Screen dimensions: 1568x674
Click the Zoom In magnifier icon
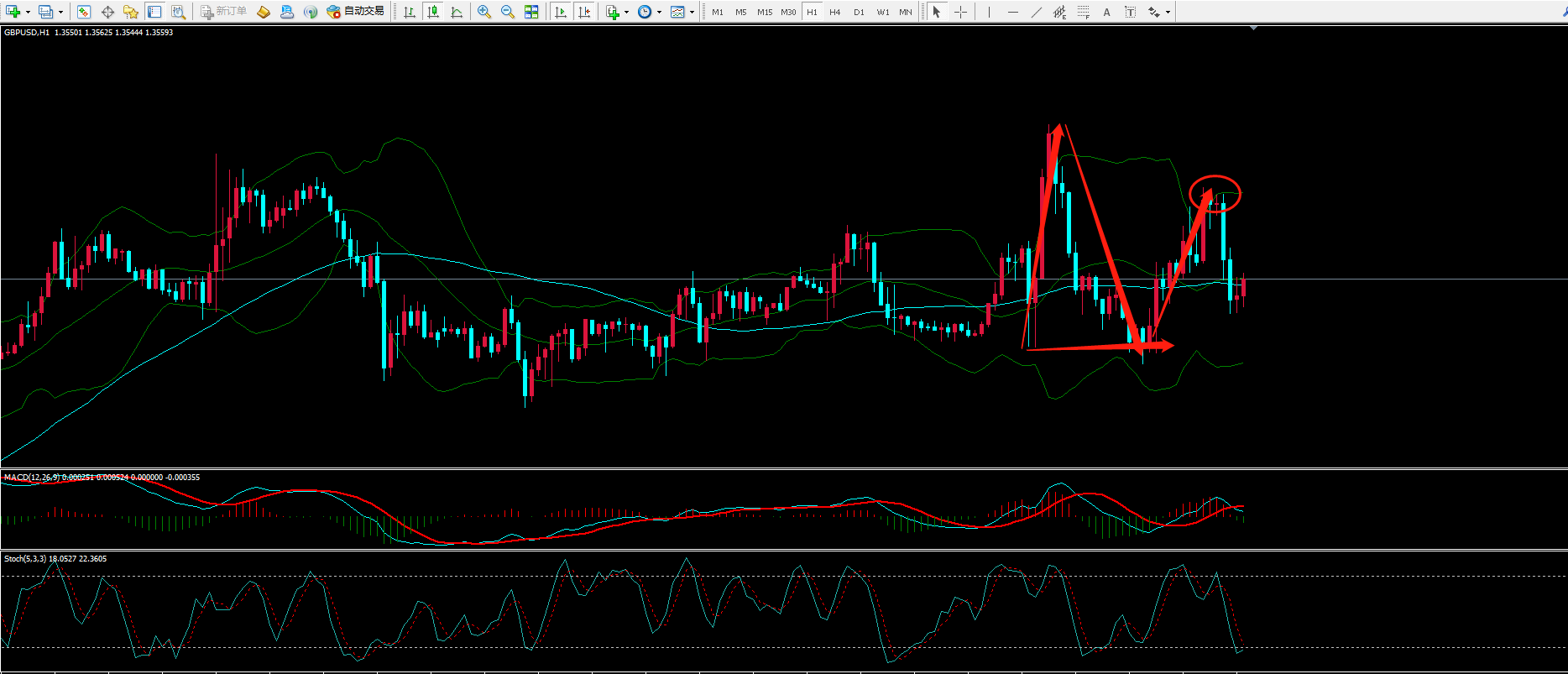483,12
